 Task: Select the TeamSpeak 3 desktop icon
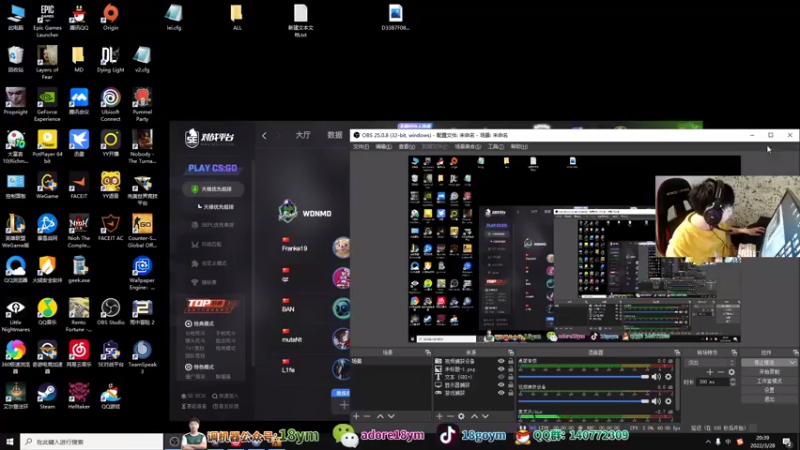coord(142,357)
